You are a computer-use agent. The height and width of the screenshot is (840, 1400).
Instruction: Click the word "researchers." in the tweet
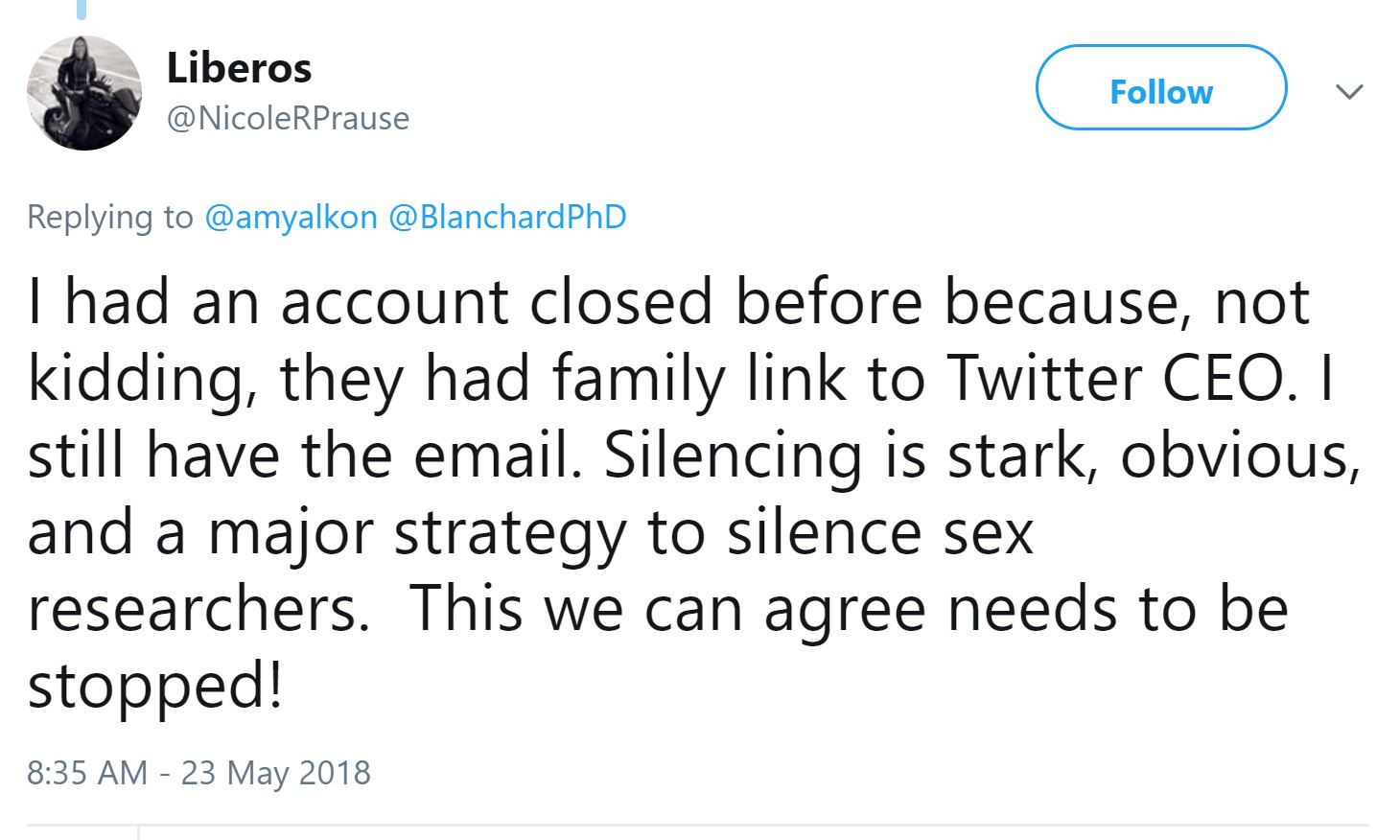(198, 609)
